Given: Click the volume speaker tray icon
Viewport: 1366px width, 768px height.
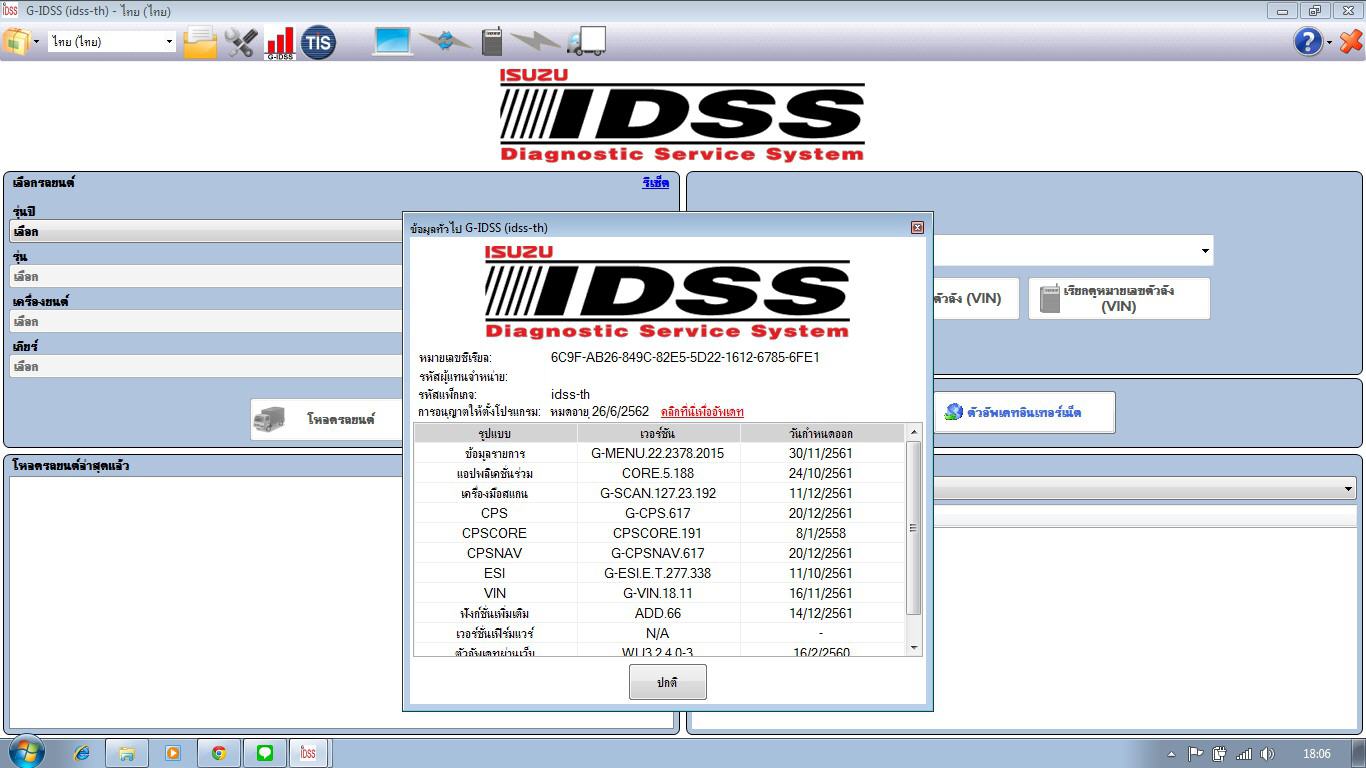Looking at the screenshot, I should coord(1268,754).
